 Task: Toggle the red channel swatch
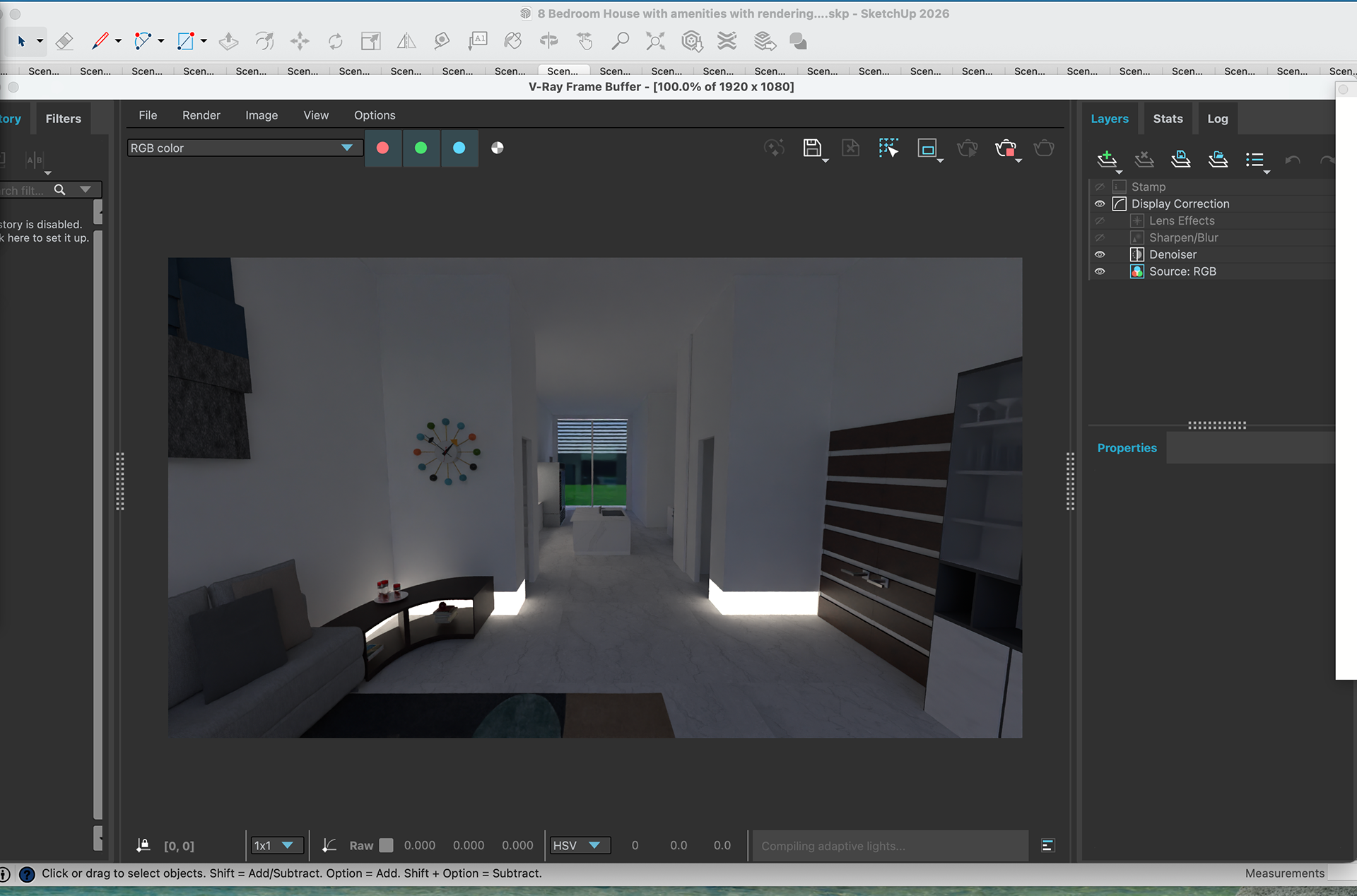[x=383, y=148]
